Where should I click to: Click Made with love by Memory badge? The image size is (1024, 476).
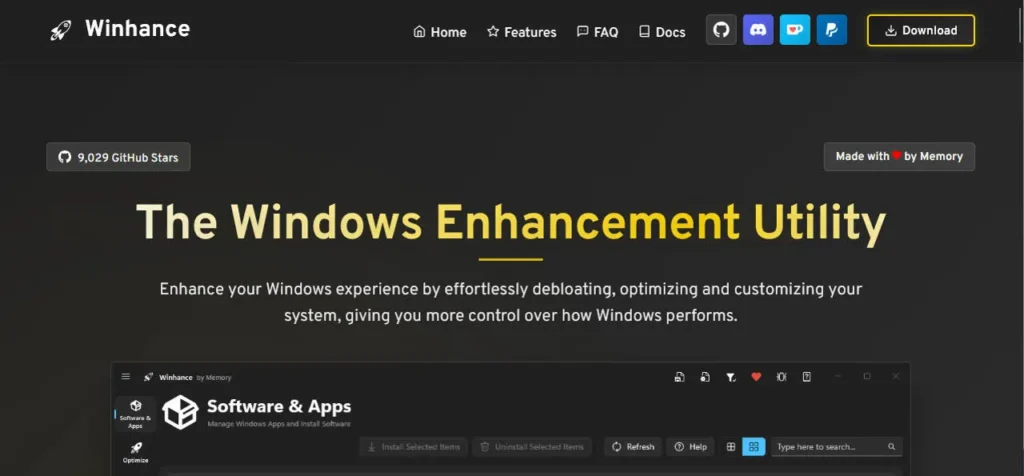tap(899, 157)
